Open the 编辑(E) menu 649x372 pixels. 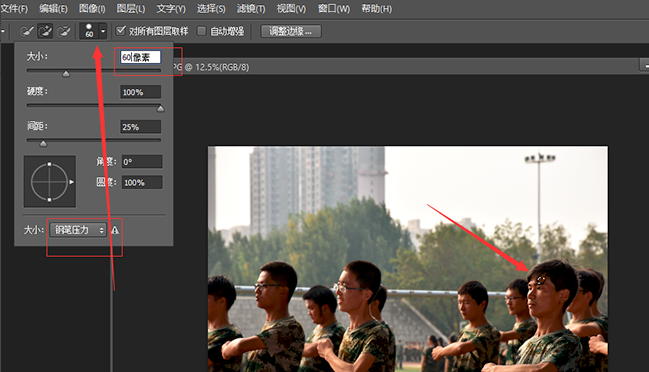[53, 9]
